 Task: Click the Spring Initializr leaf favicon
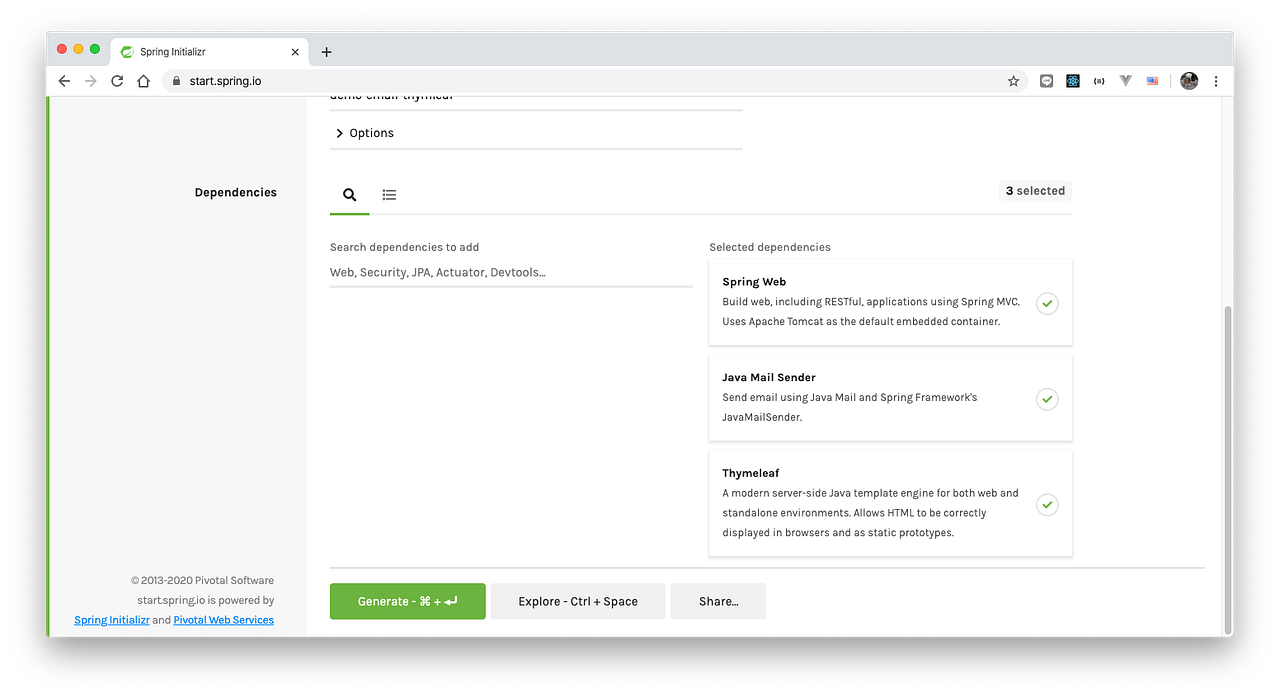coord(126,51)
